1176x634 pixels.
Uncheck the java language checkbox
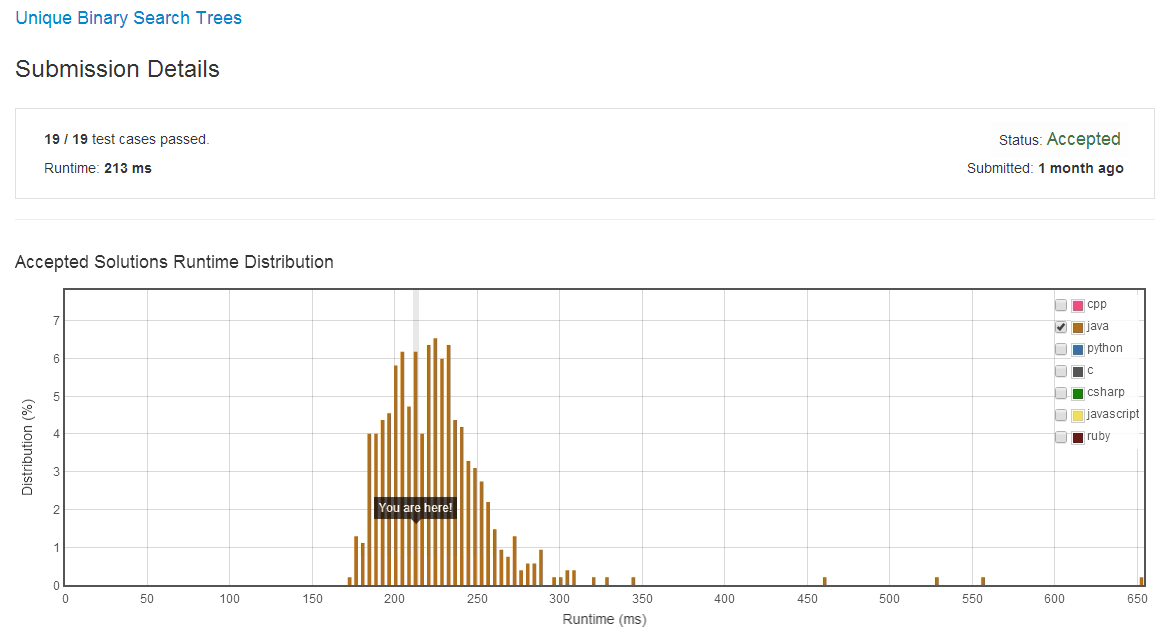click(1060, 327)
